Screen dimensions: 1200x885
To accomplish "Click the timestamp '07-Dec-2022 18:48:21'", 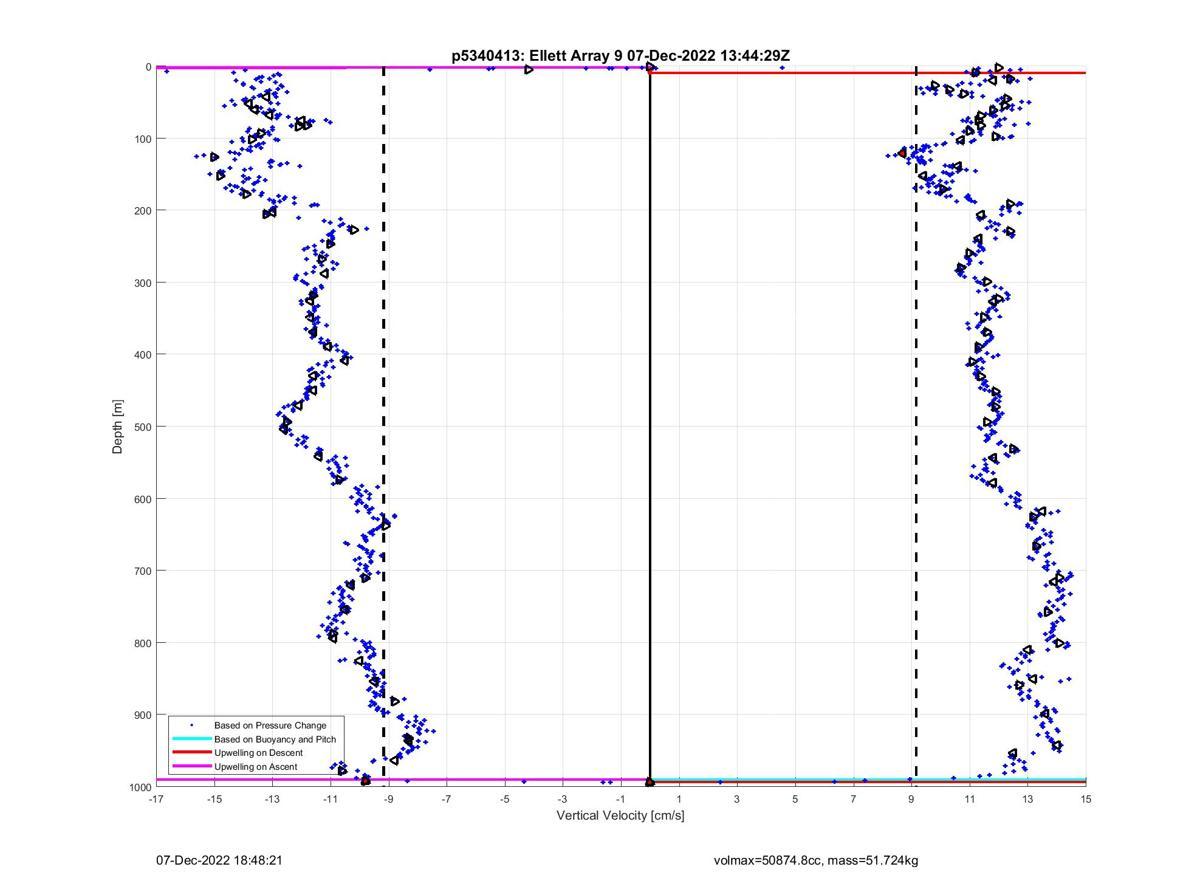I will (219, 860).
